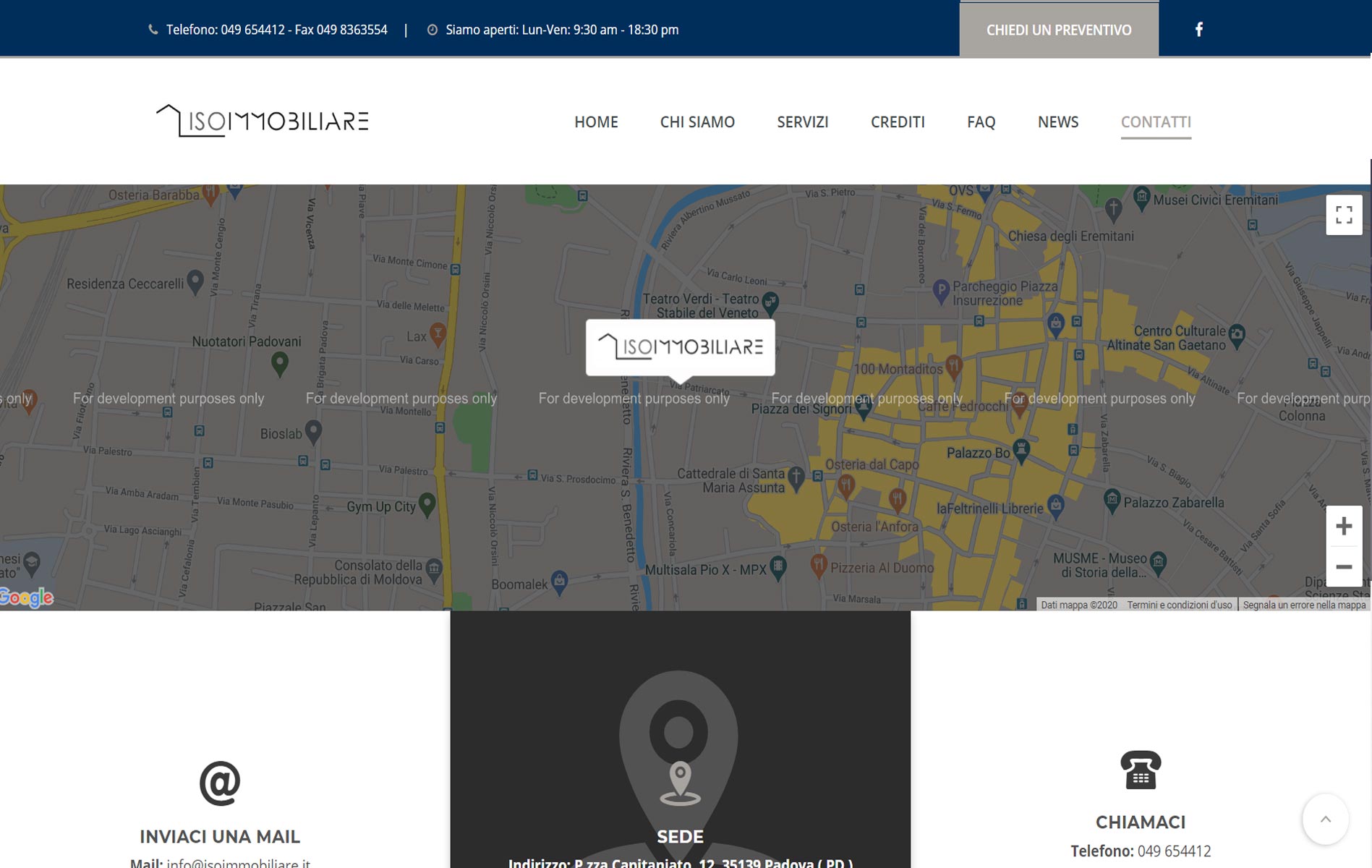This screenshot has height=868, width=1372.
Task: Click the CHIEDI UN PREVENTIVO button
Action: click(1059, 30)
